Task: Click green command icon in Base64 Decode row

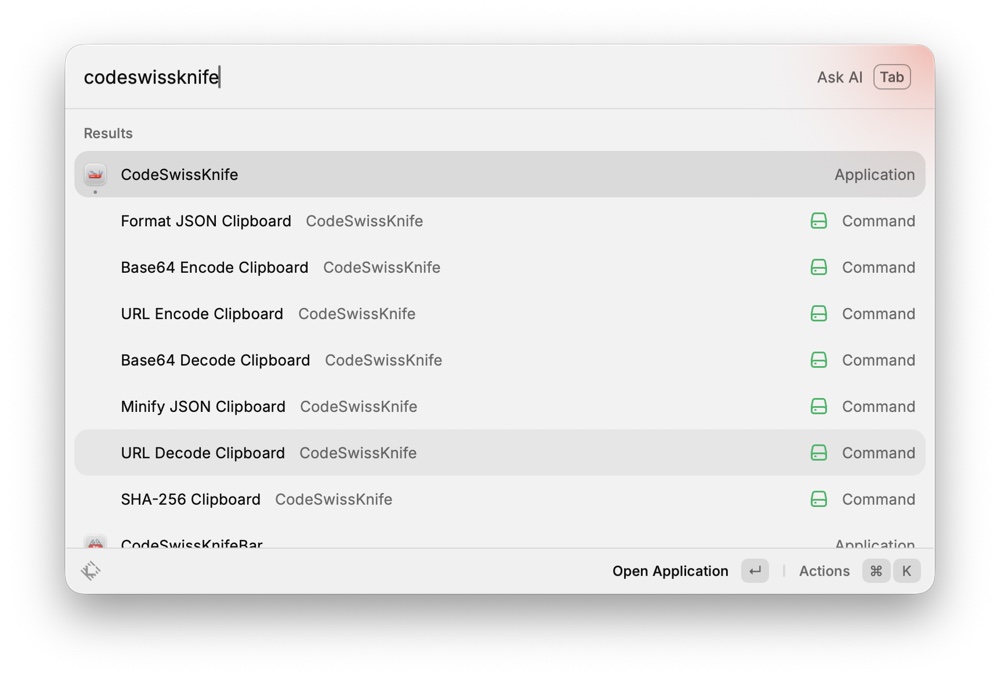Action: [x=818, y=360]
